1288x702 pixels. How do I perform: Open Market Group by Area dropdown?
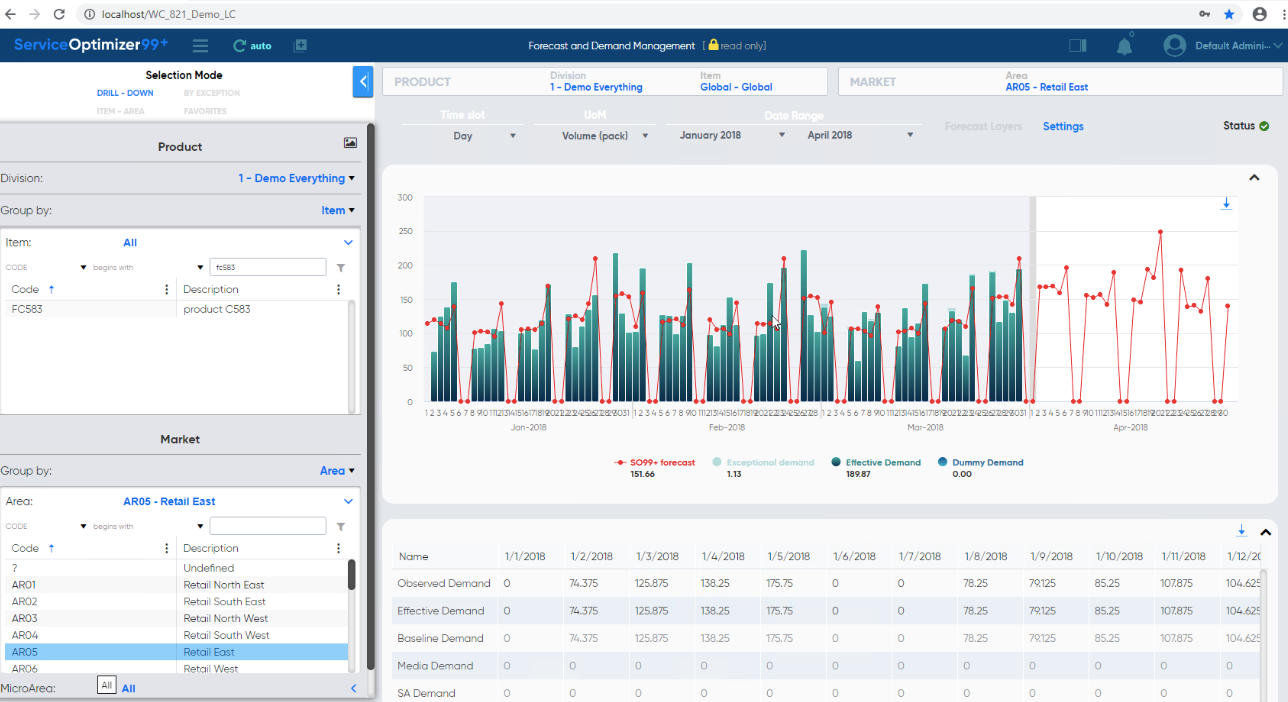click(337, 470)
